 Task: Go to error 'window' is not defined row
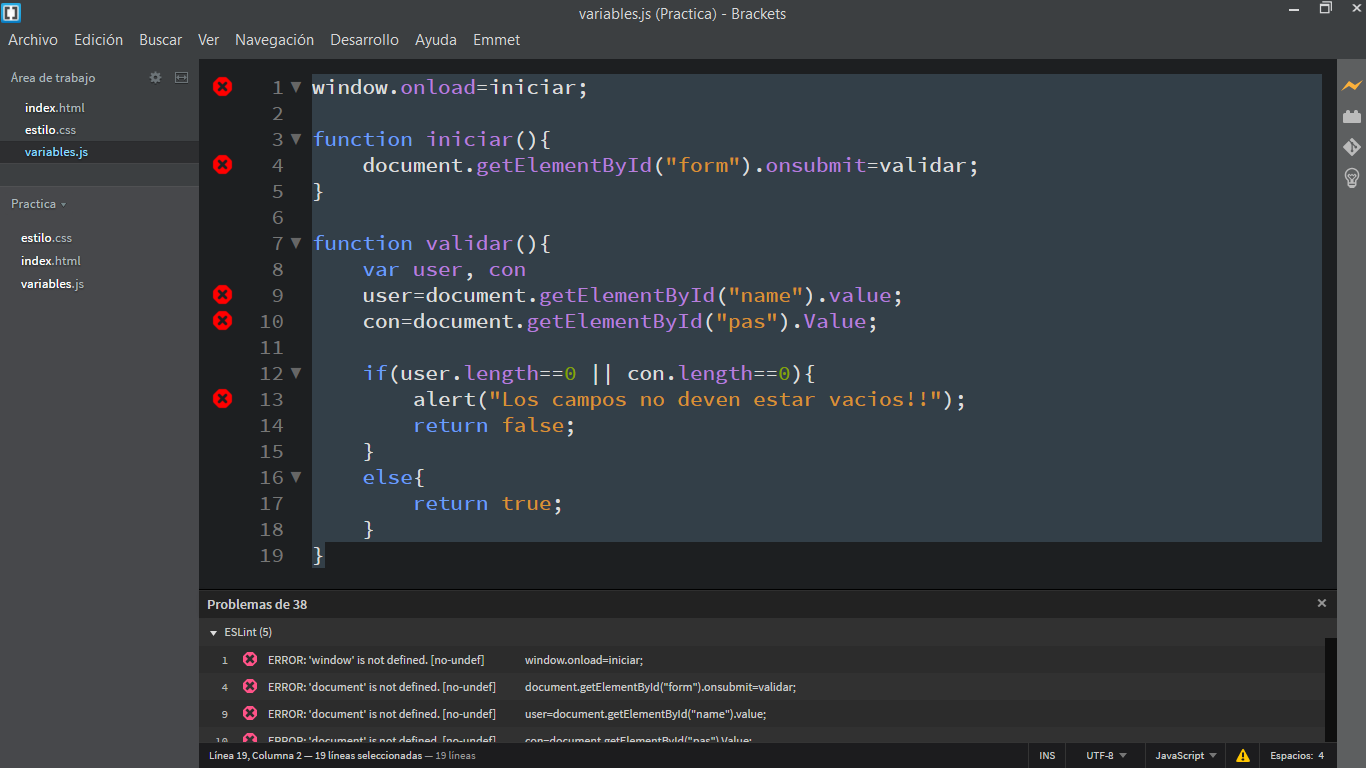762,660
